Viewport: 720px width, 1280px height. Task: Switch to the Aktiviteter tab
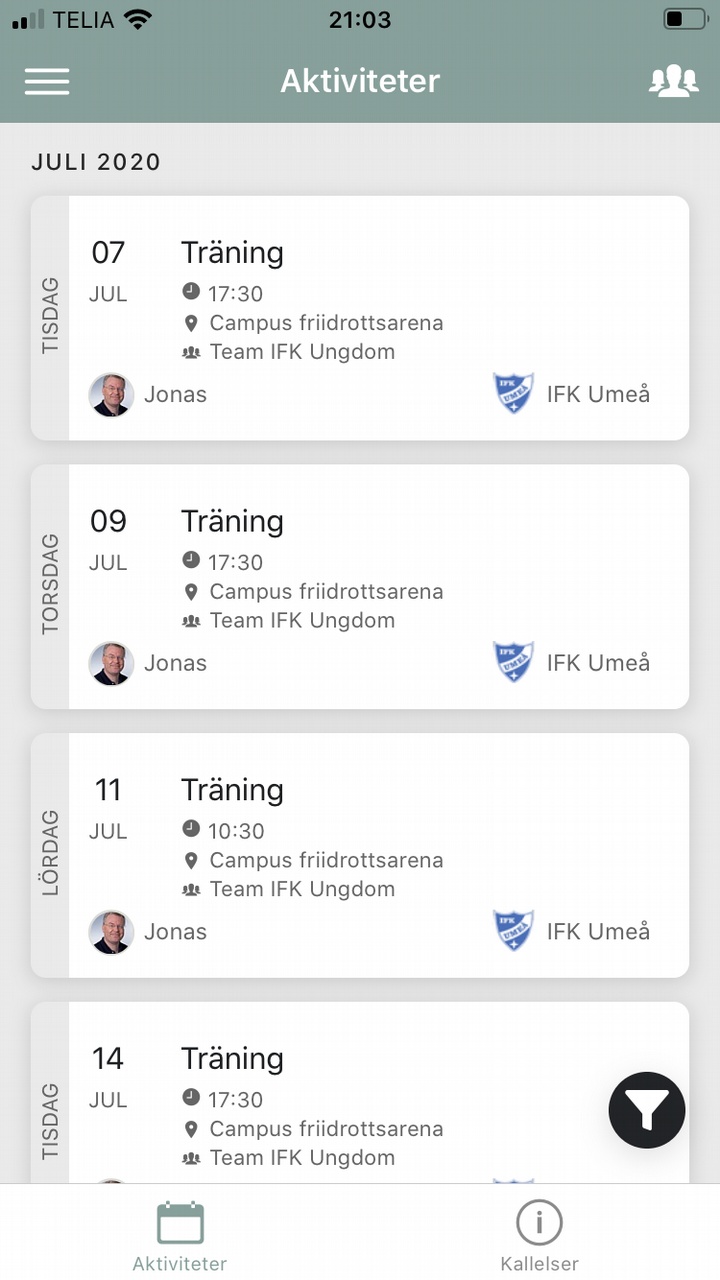180,1236
